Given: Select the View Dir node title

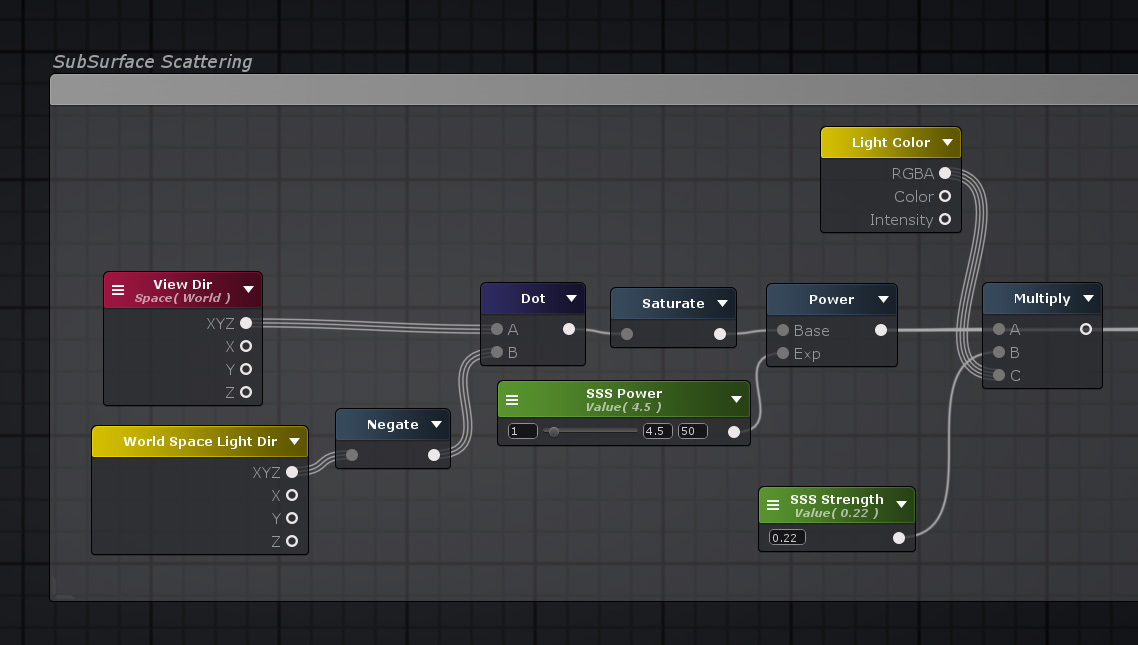Looking at the screenshot, I should [x=183, y=284].
